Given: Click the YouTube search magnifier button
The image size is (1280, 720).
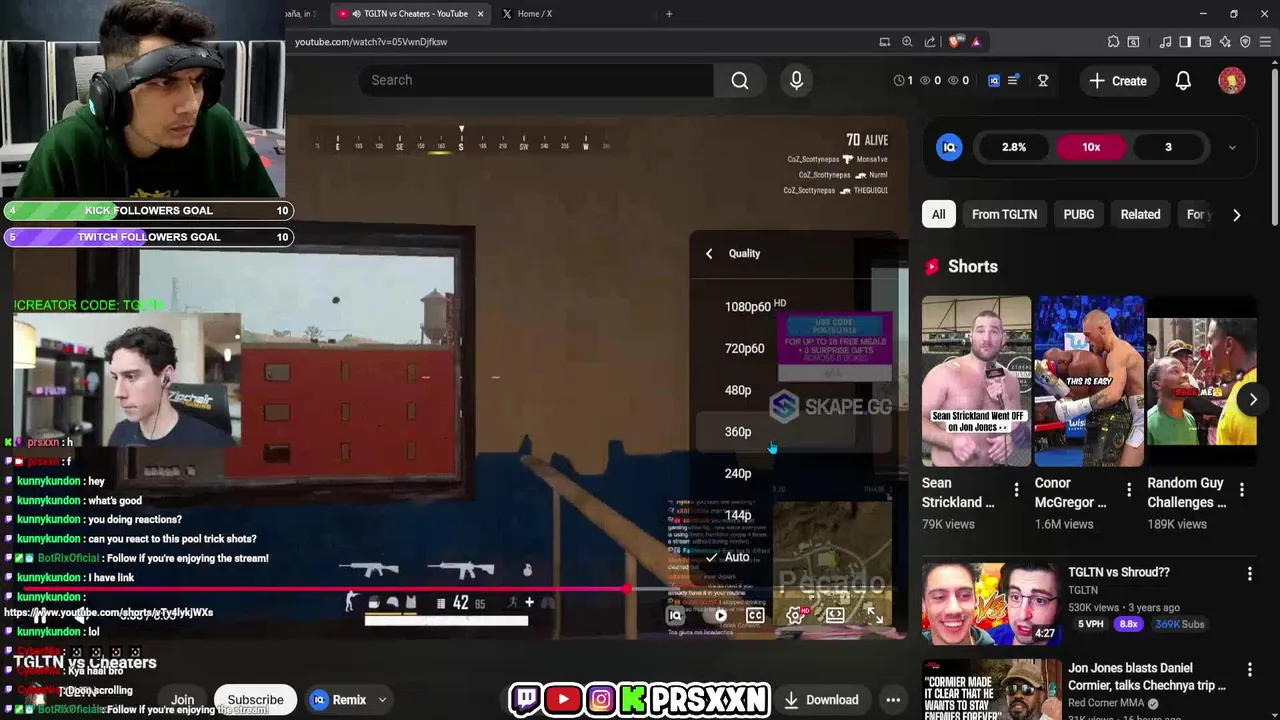Looking at the screenshot, I should pos(739,80).
